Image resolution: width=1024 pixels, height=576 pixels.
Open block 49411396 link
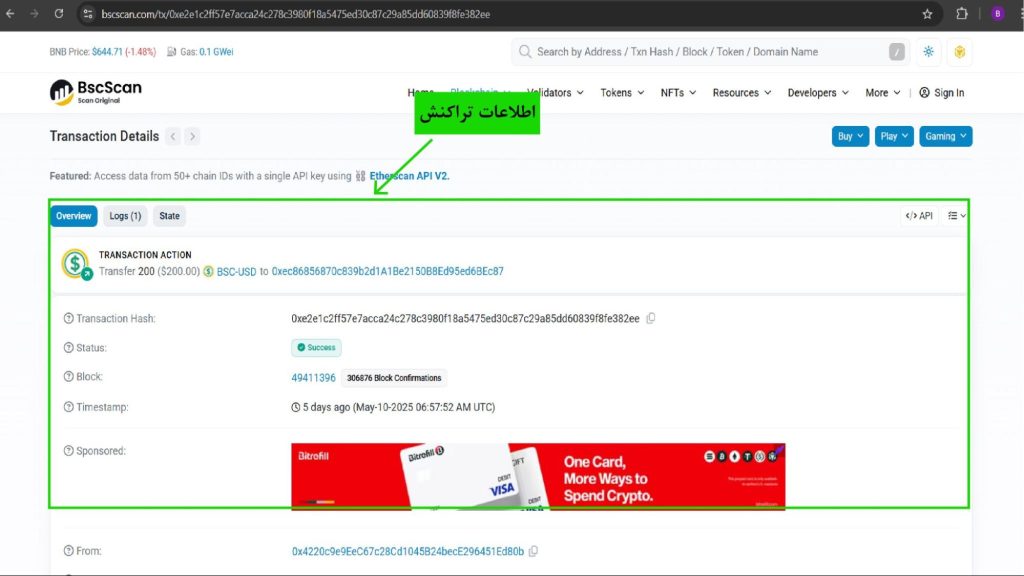tap(313, 378)
